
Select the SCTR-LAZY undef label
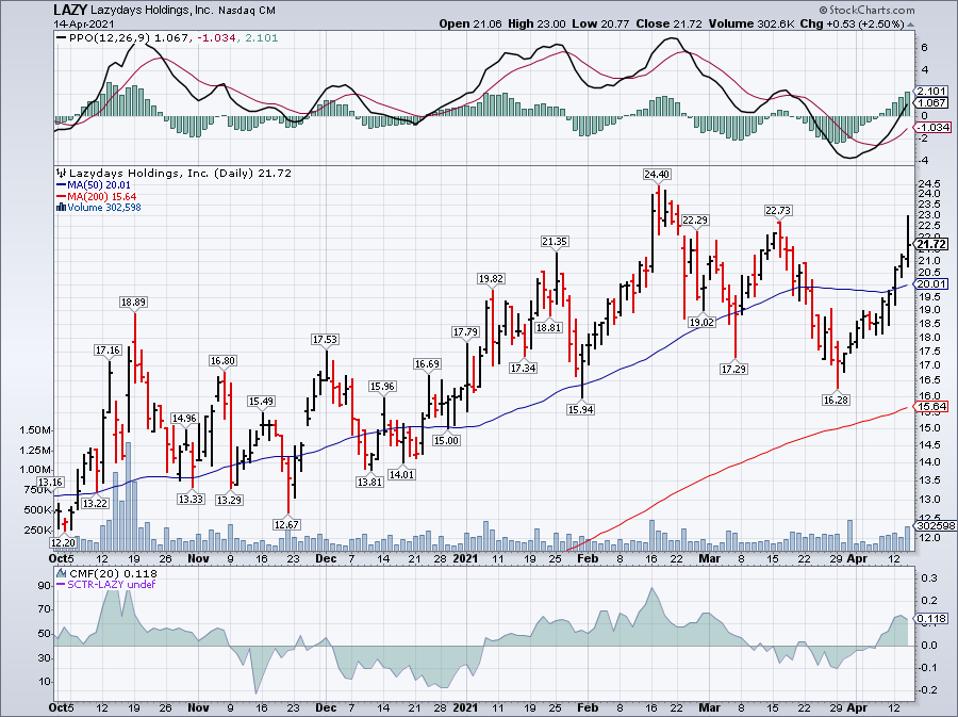pos(111,584)
